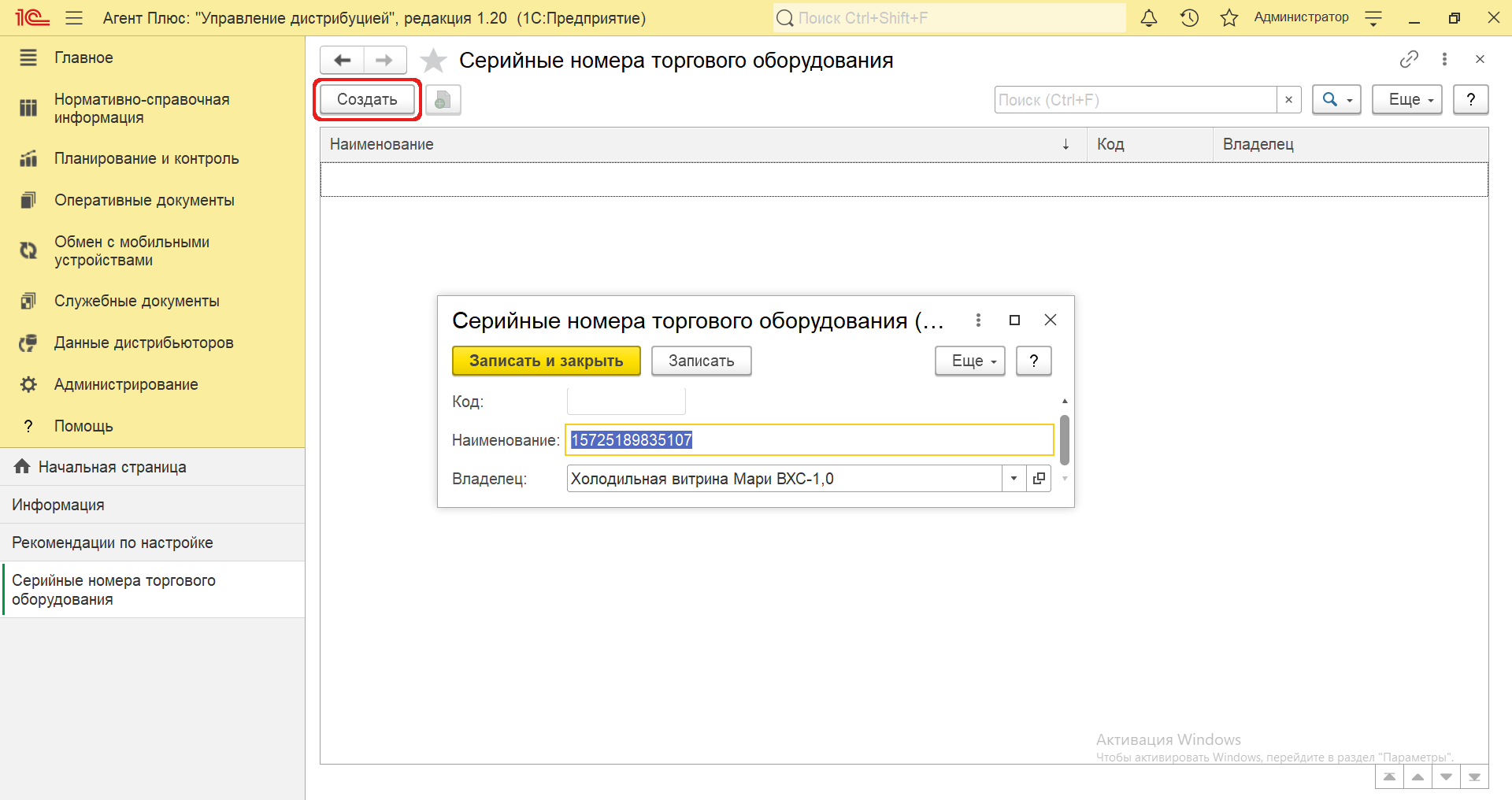Open page three-dots menu icon
1512x800 pixels.
(1444, 59)
